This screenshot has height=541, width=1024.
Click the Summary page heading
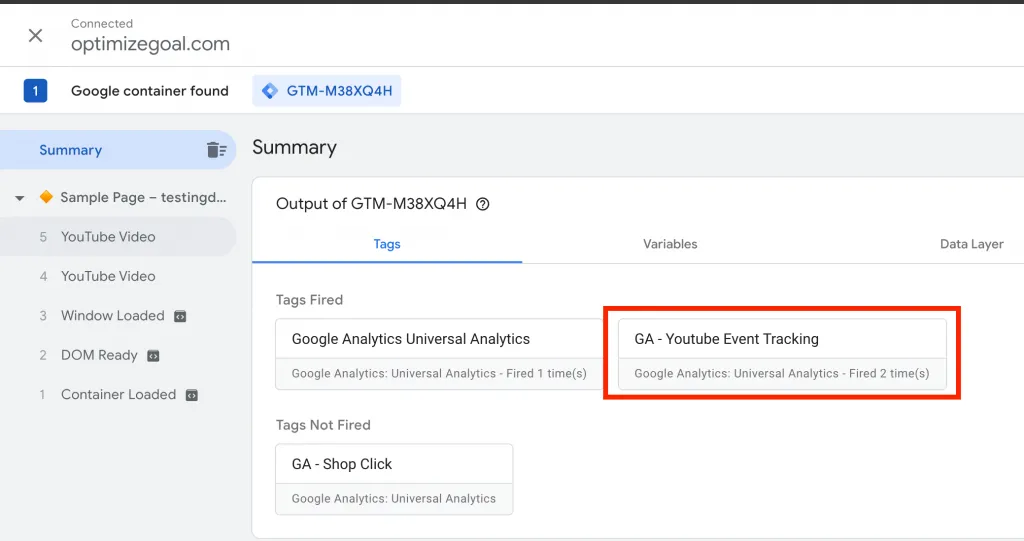[x=295, y=148]
